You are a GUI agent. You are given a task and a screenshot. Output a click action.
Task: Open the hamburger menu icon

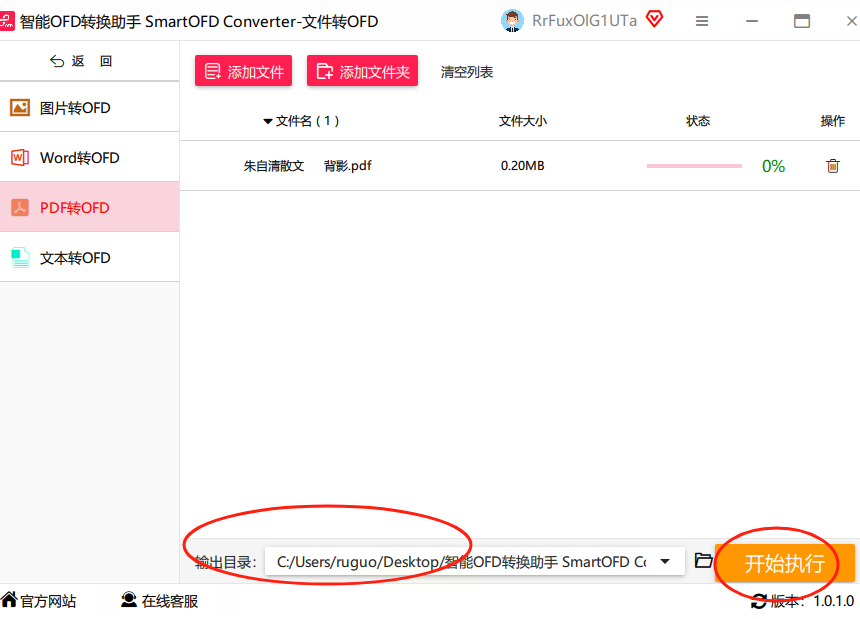(701, 21)
